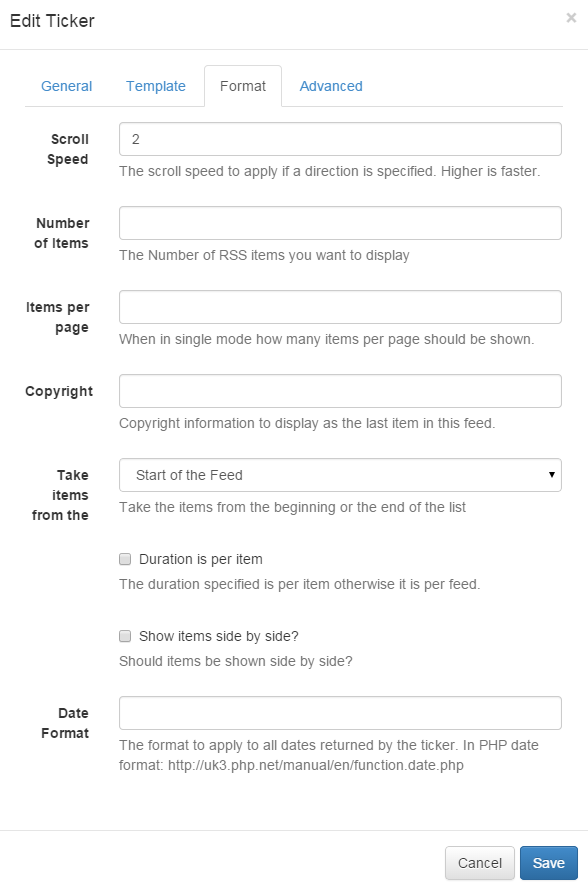Viewport: 588px width, 889px height.
Task: Open the Take items from the dropdown
Action: (340, 475)
